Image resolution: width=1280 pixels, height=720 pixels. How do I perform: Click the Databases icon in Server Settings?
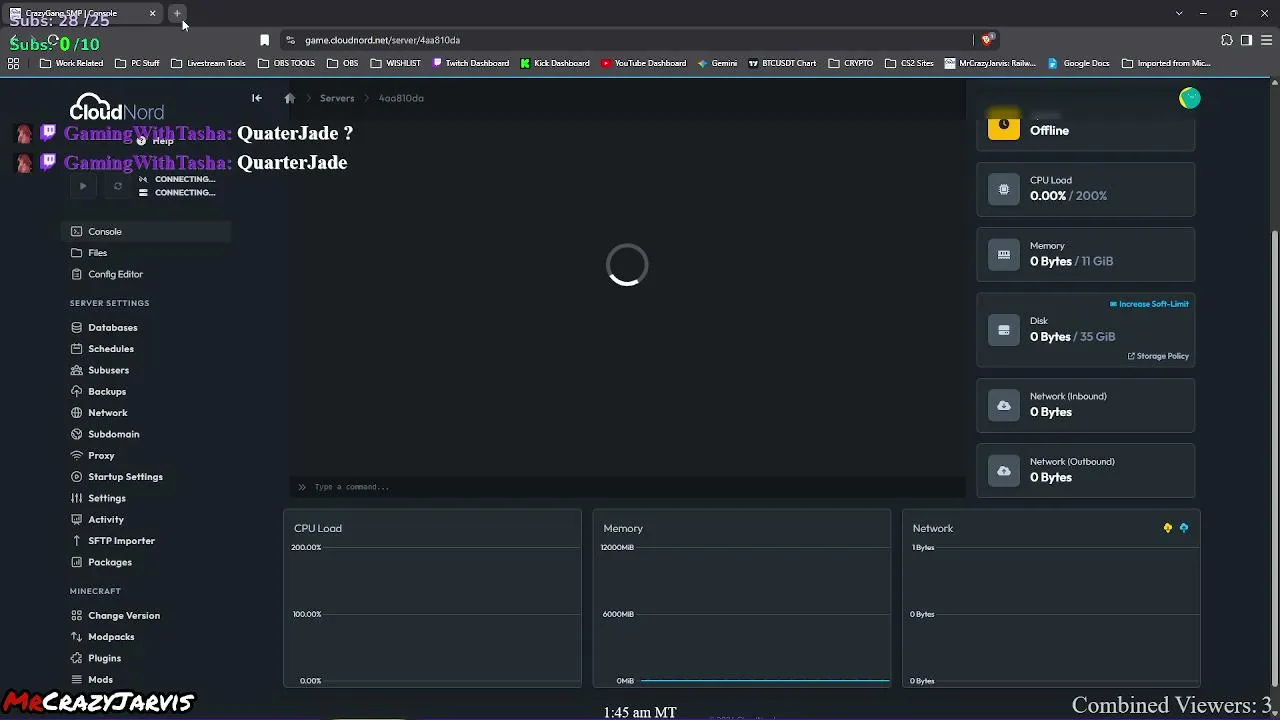coord(77,328)
